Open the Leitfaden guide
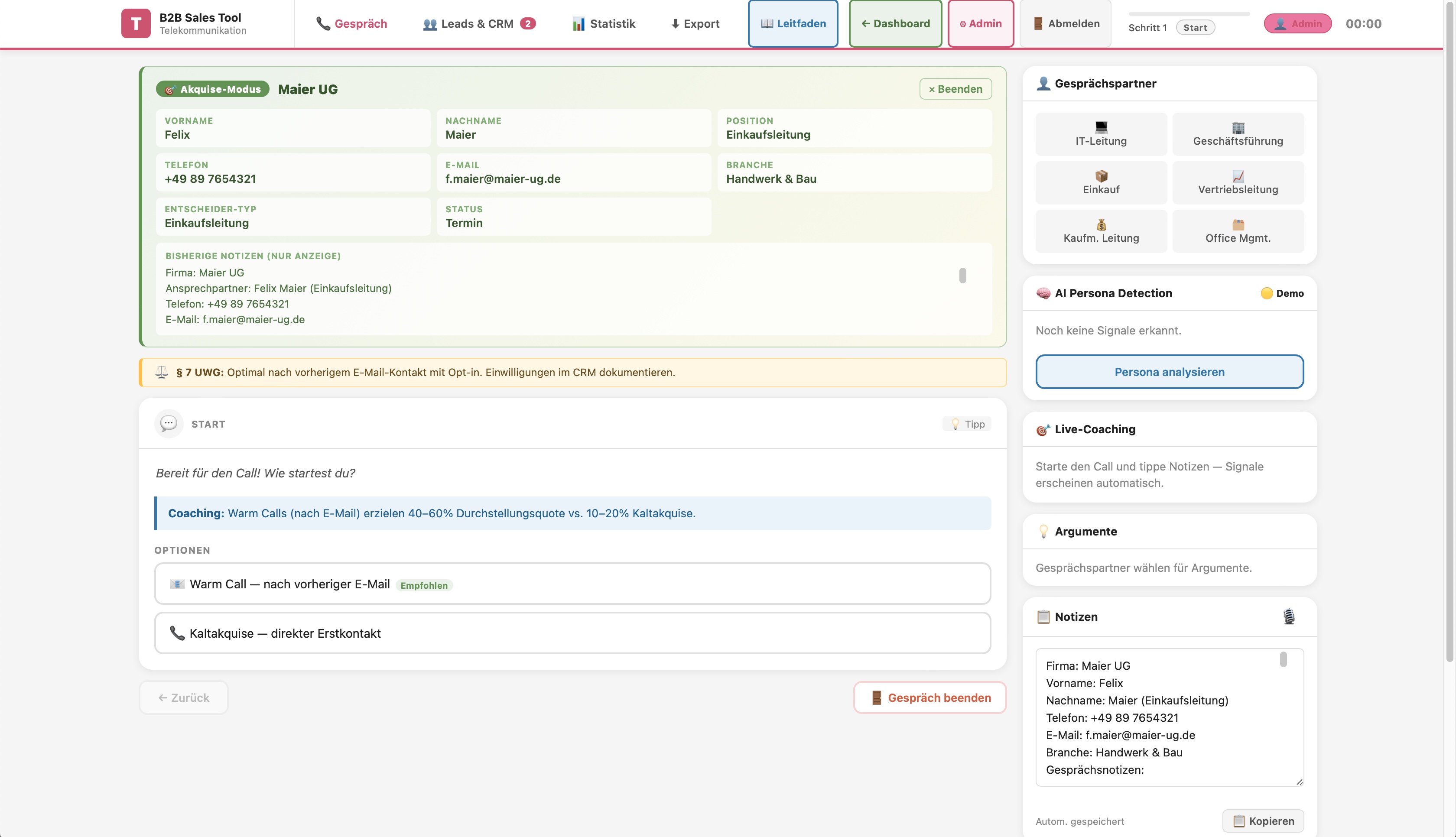1456x837 pixels. click(x=793, y=23)
